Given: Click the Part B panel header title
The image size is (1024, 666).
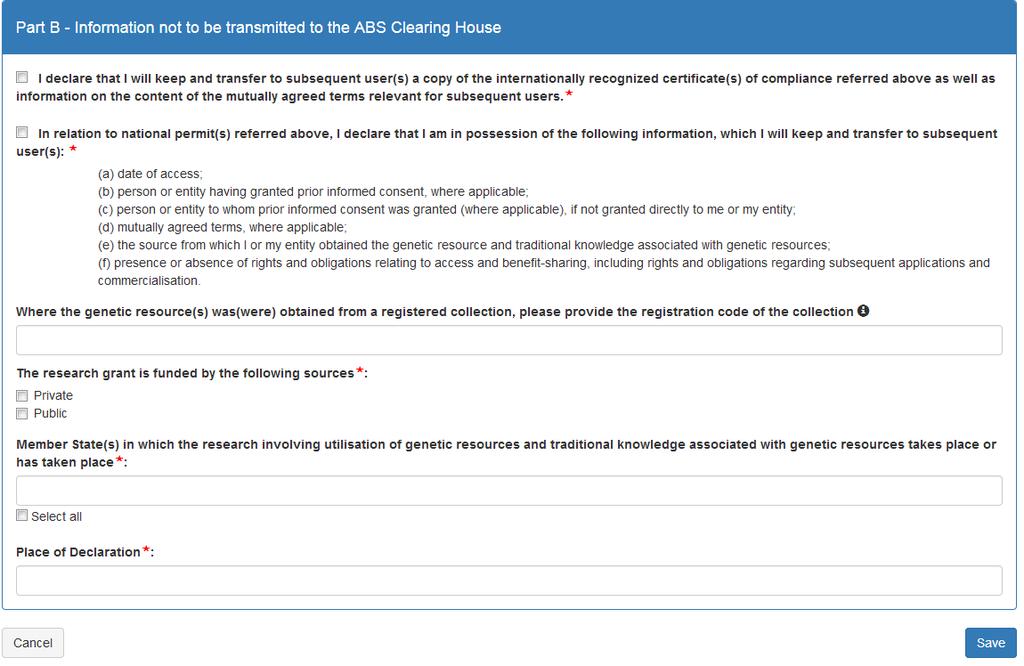Looking at the screenshot, I should [259, 27].
